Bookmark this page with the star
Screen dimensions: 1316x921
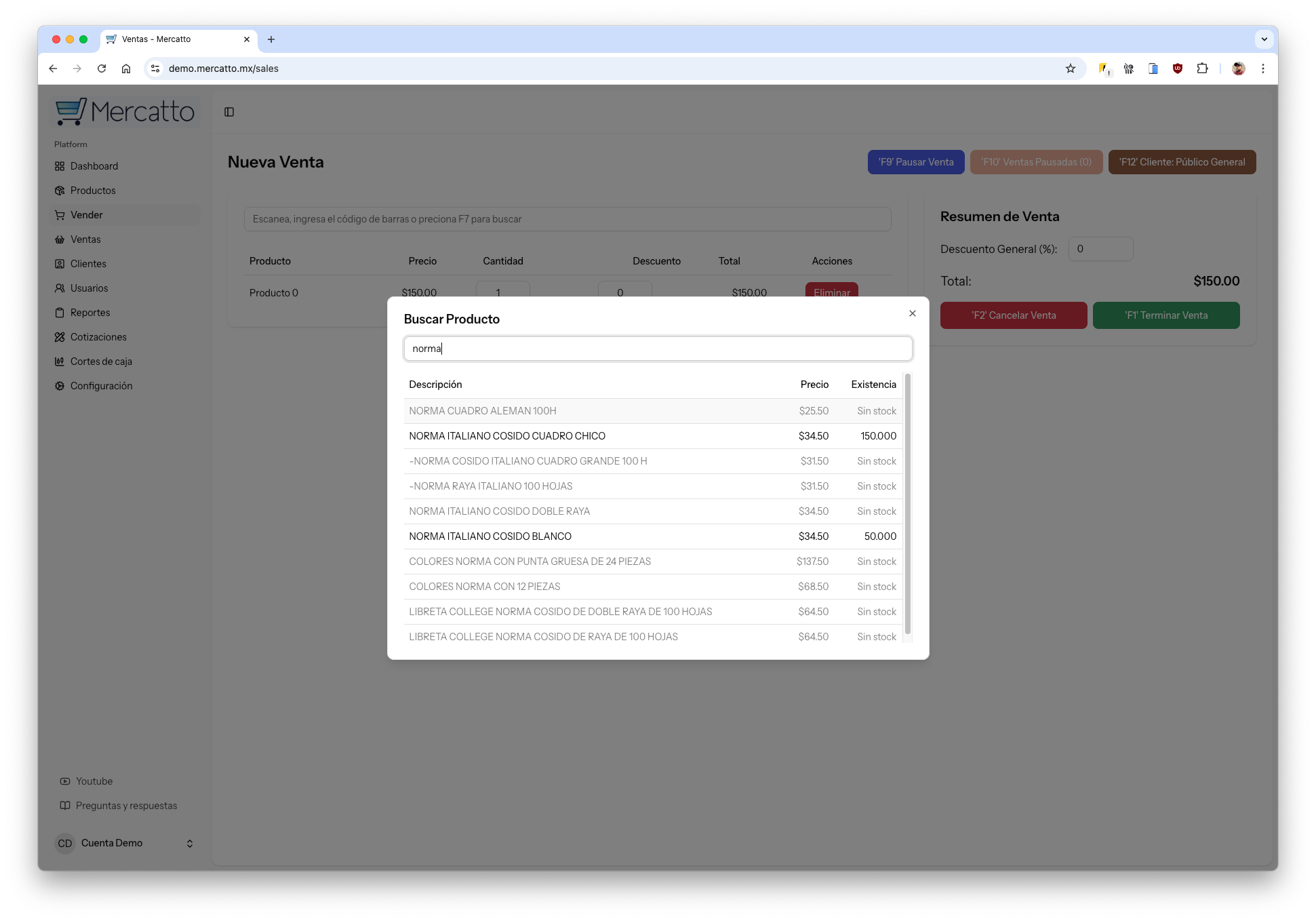(1071, 68)
